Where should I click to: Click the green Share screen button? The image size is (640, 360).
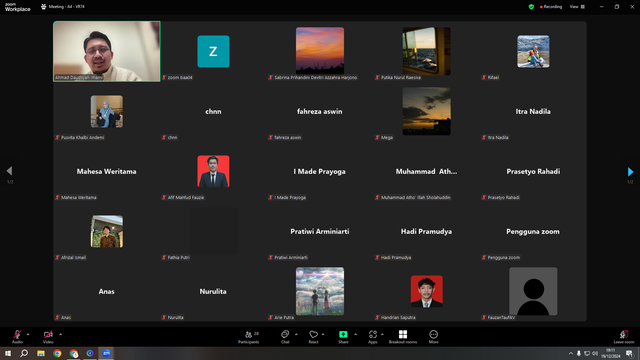pyautogui.click(x=343, y=337)
